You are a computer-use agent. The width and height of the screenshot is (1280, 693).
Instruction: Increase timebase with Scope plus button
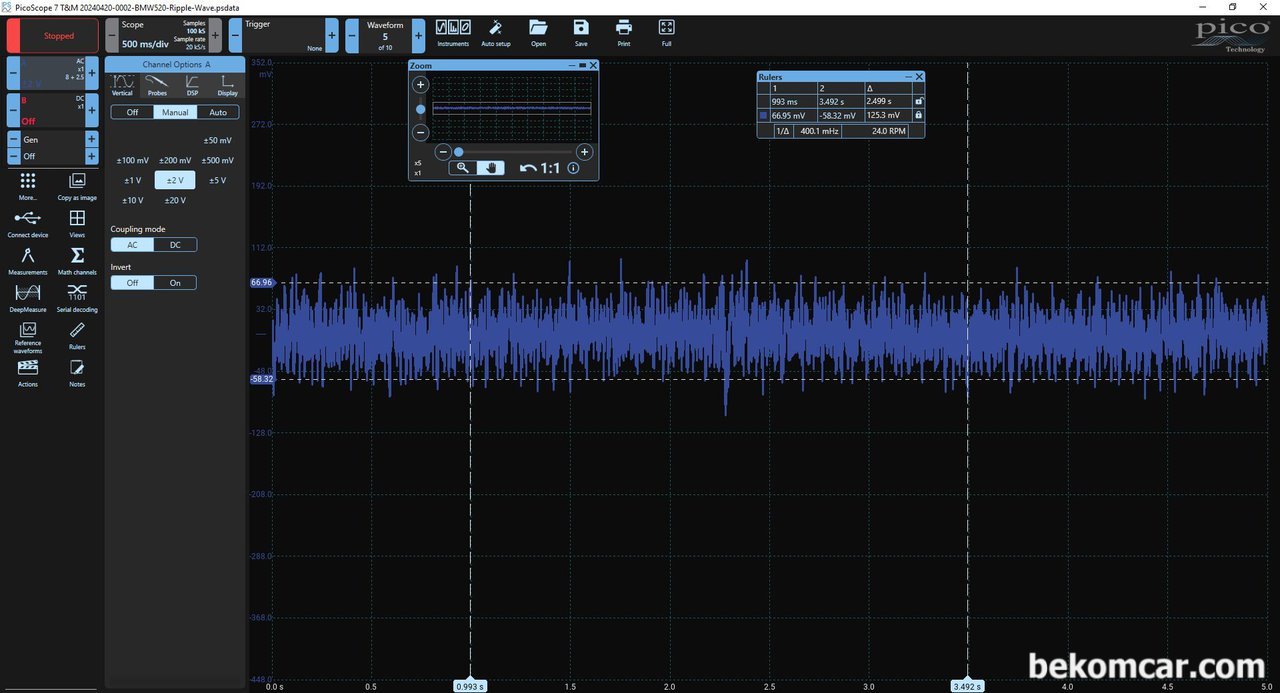pos(215,35)
